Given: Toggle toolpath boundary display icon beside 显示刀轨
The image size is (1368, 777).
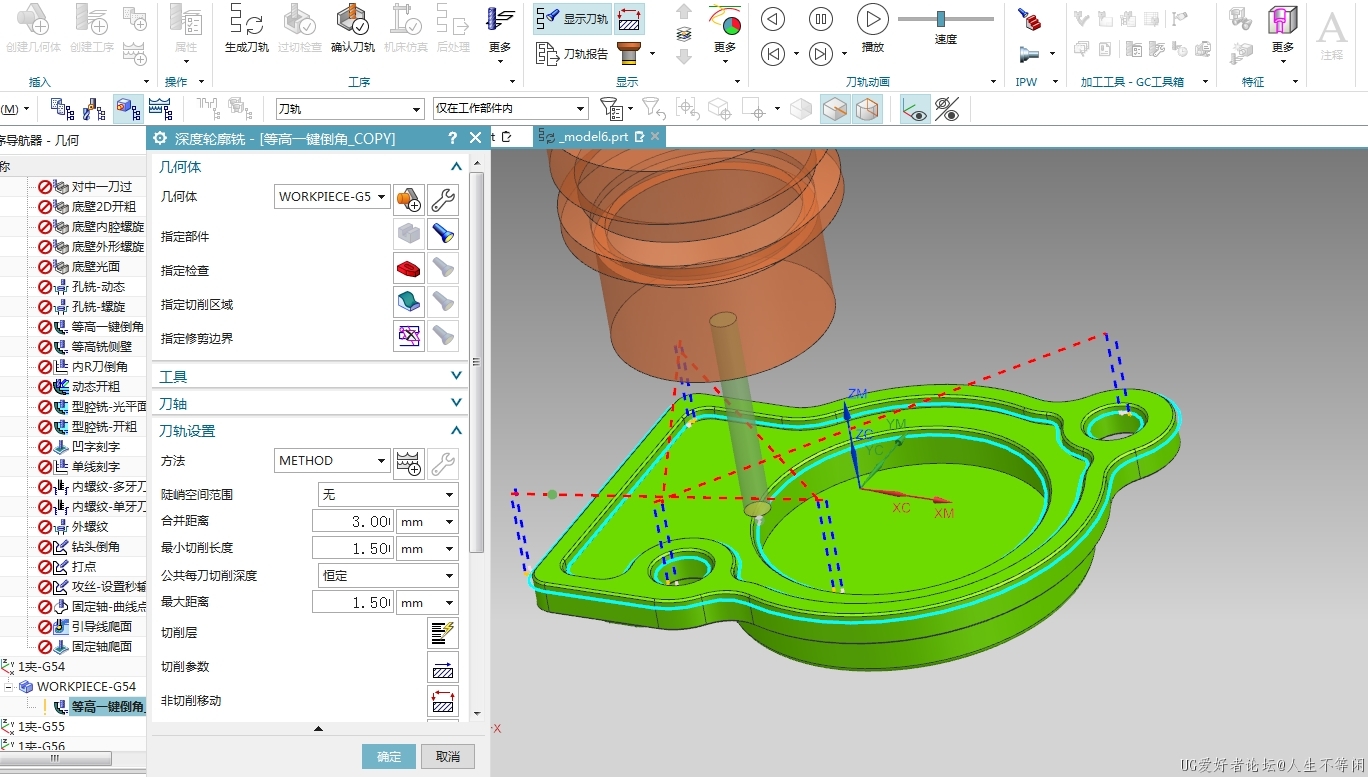Looking at the screenshot, I should point(629,19).
